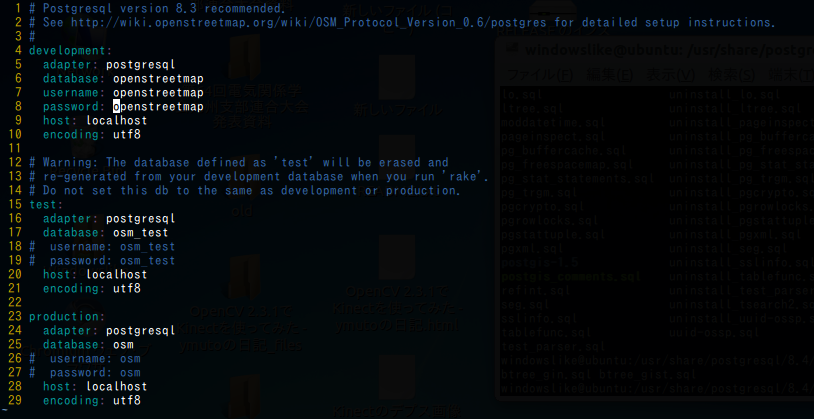Screen dimensions: 814x419
Task: Click 'postgresql' value on line 5
Action: coord(141,64)
